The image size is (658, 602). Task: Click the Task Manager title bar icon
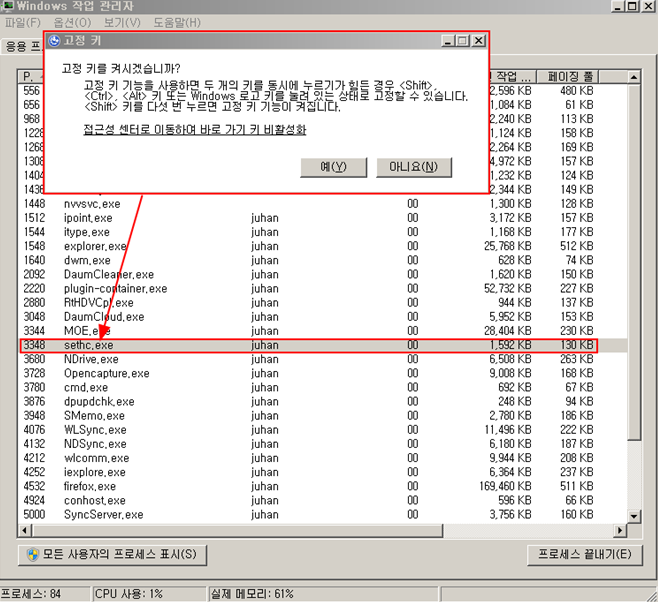click(7, 6)
